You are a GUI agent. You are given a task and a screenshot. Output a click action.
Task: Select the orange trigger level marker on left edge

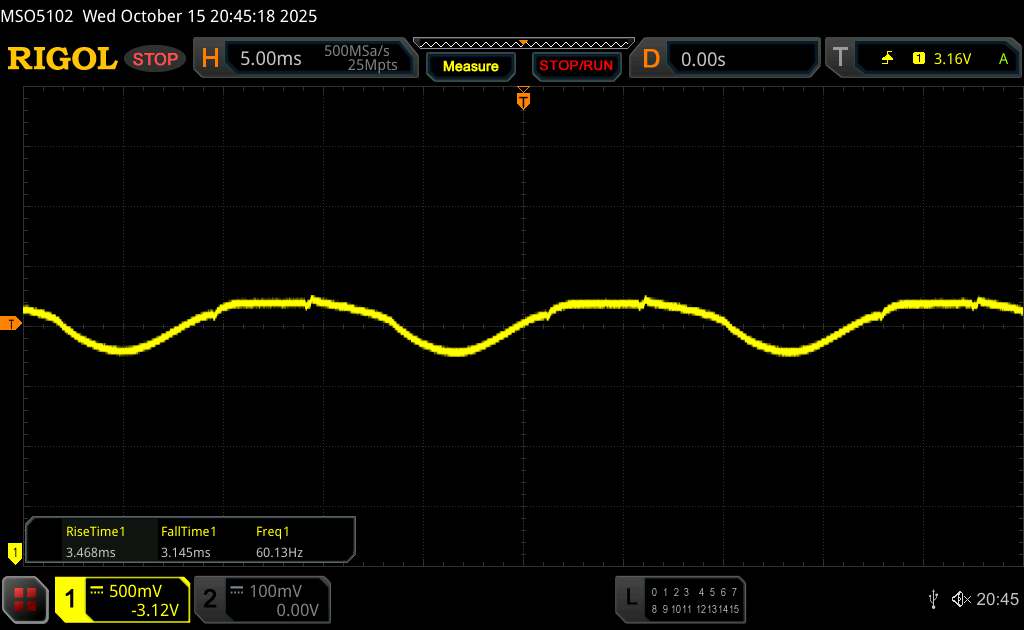tap(11, 323)
